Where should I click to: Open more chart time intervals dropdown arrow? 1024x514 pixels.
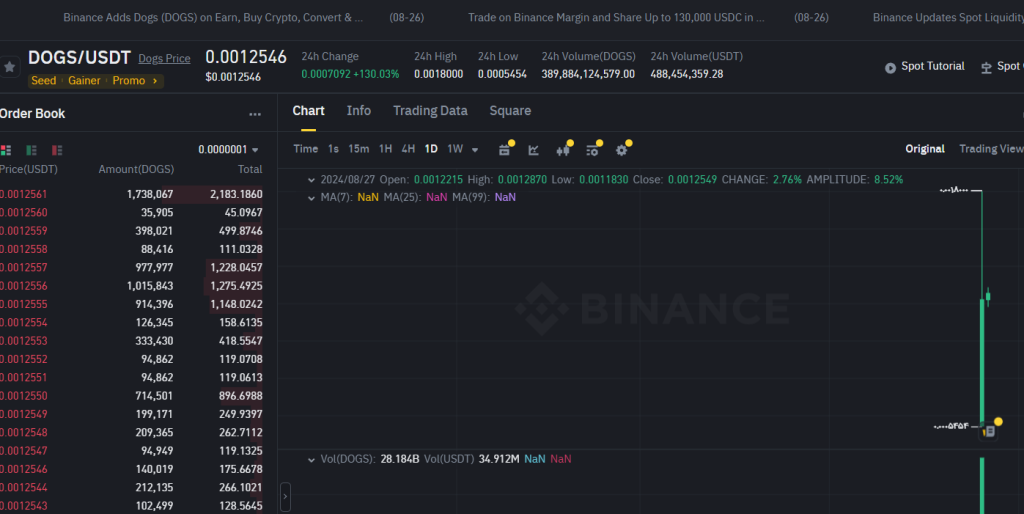click(475, 150)
